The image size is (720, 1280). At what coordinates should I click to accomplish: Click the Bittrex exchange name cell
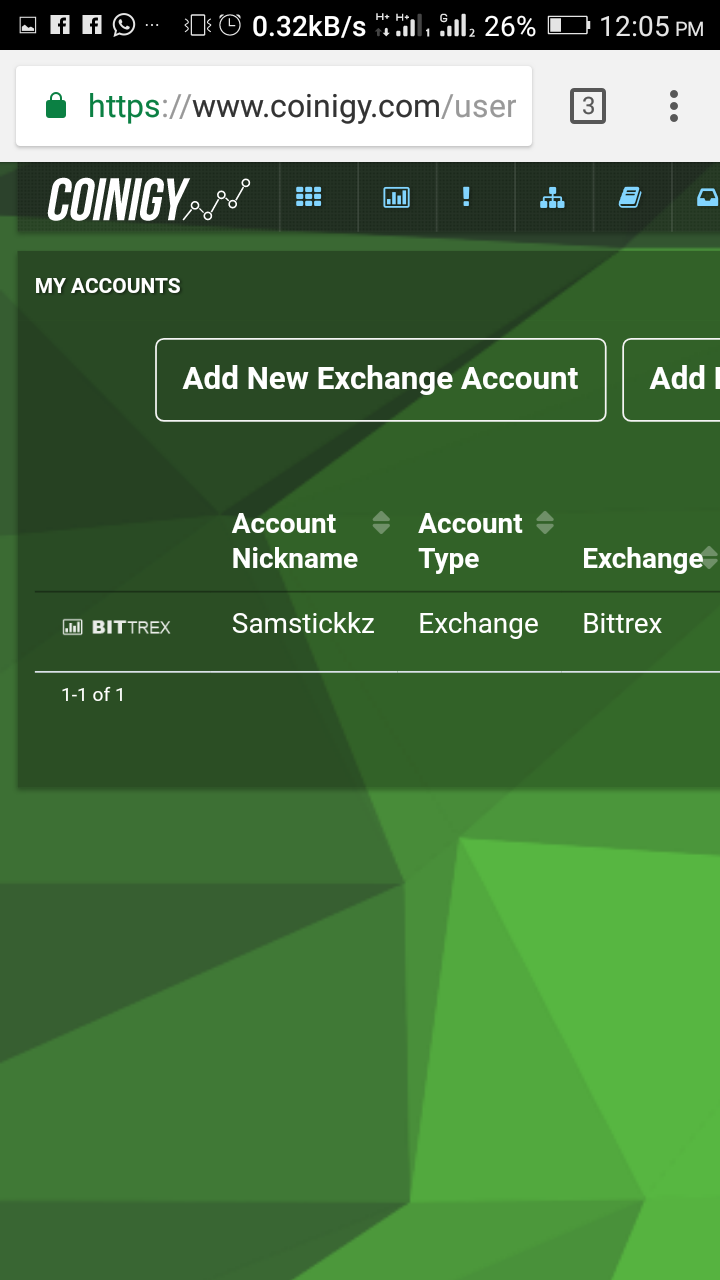[x=622, y=624]
